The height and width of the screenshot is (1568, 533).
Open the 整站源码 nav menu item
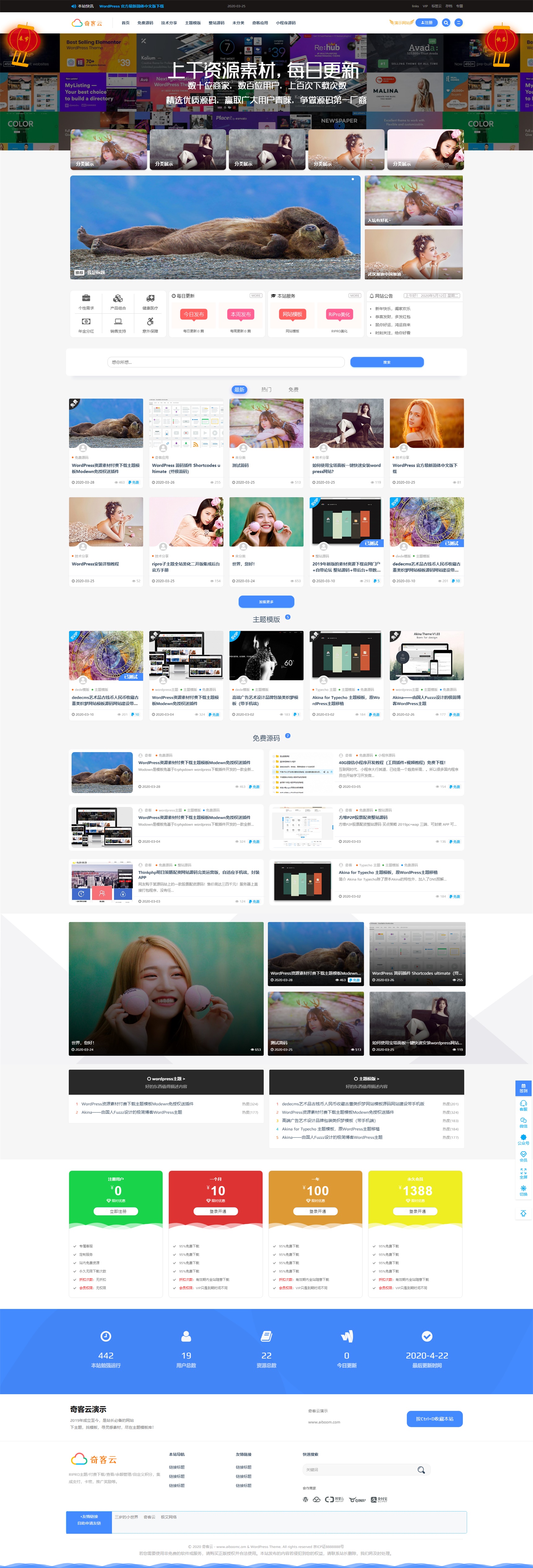[x=217, y=23]
